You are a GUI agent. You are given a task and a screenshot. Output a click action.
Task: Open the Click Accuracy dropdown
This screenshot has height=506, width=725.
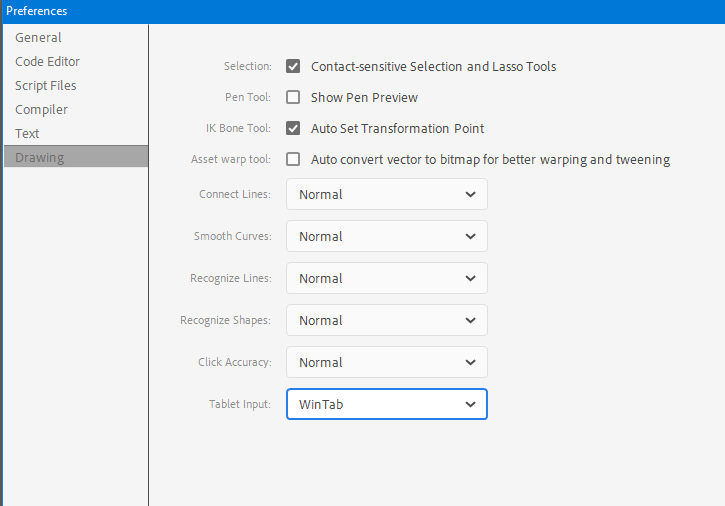click(x=386, y=363)
